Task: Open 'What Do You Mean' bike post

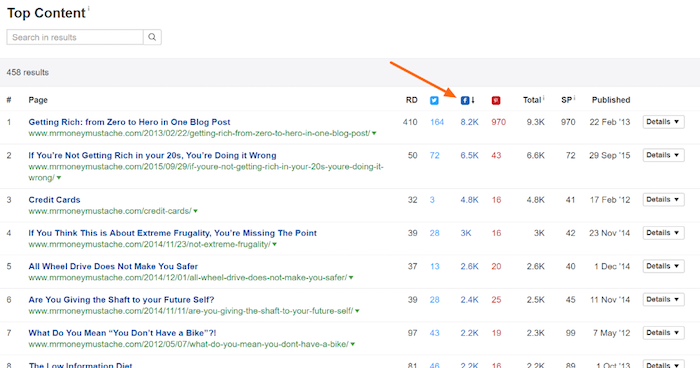Action: point(122,333)
